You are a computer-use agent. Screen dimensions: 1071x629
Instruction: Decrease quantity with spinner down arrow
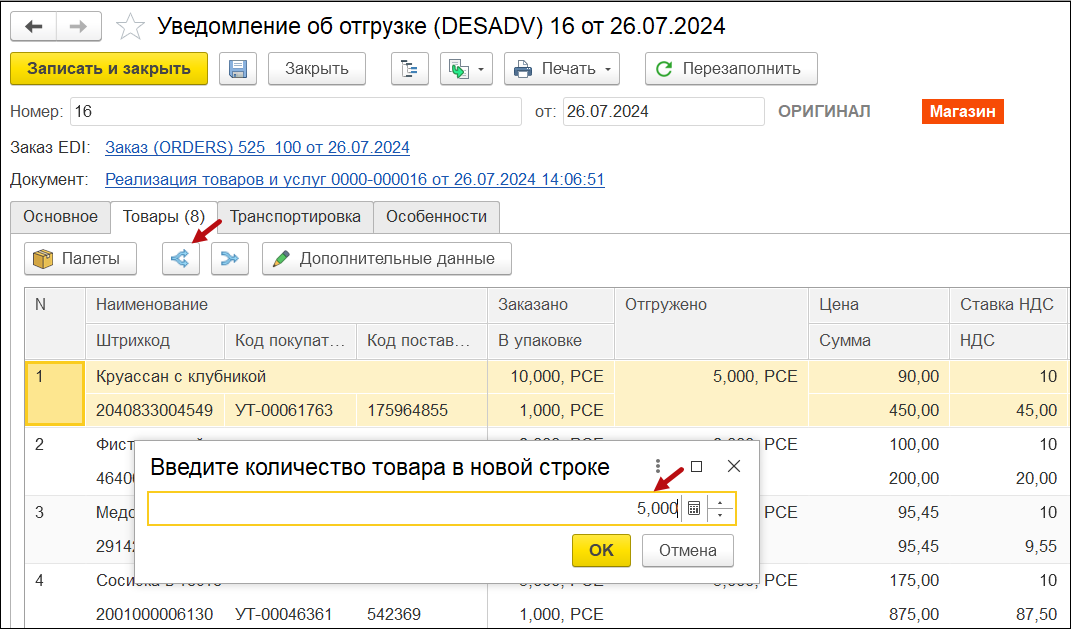click(x=720, y=516)
